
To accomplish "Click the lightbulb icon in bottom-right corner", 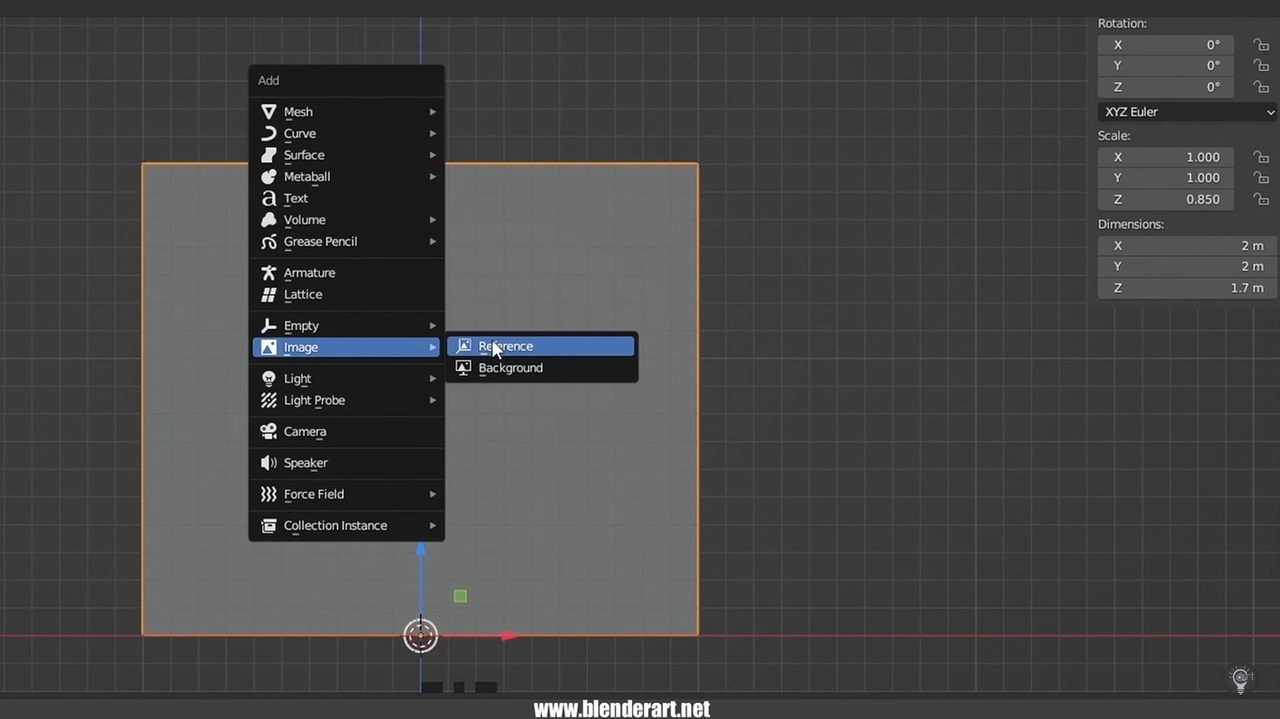I will (x=1241, y=680).
